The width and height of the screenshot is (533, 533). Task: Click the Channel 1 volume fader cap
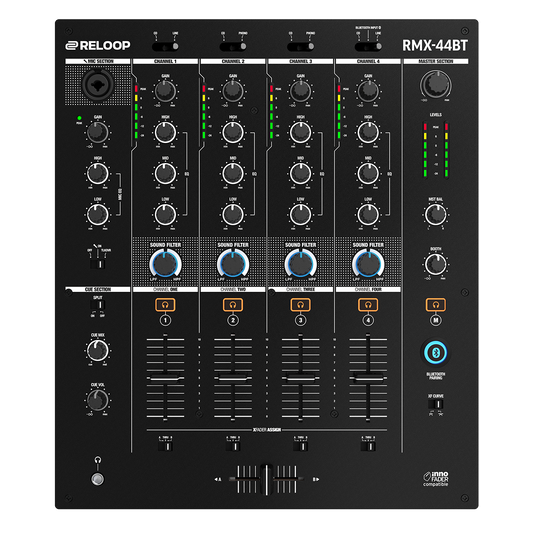pyautogui.click(x=165, y=378)
